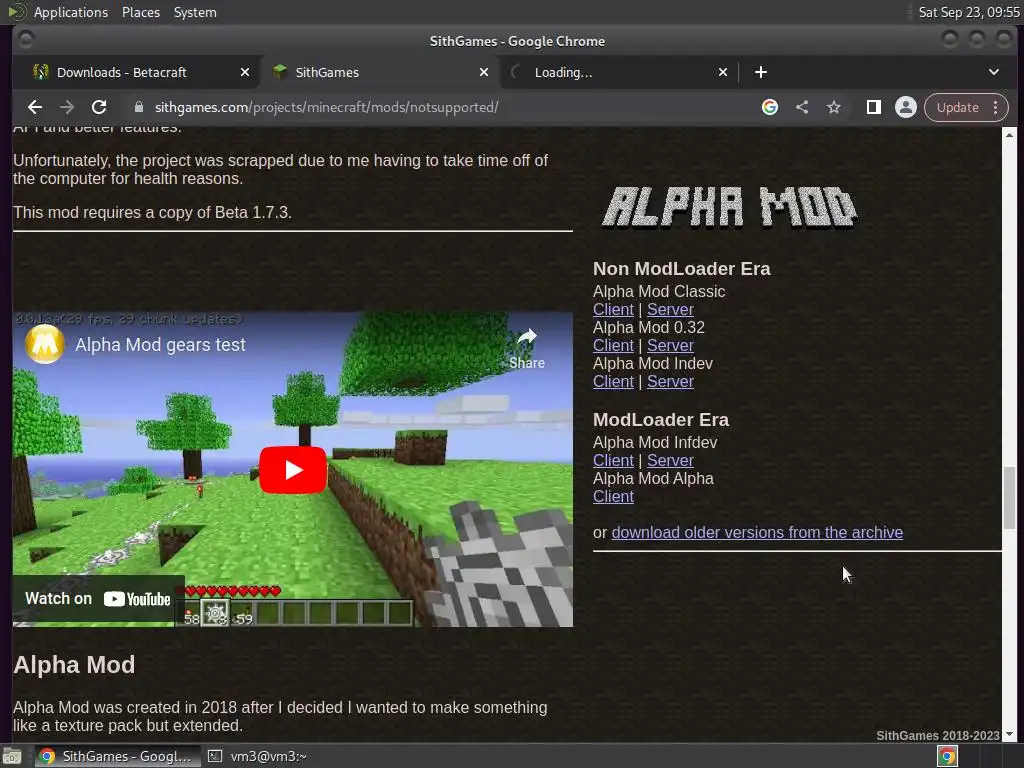The height and width of the screenshot is (768, 1024).
Task: Check the date and time clock
Action: click(x=968, y=12)
